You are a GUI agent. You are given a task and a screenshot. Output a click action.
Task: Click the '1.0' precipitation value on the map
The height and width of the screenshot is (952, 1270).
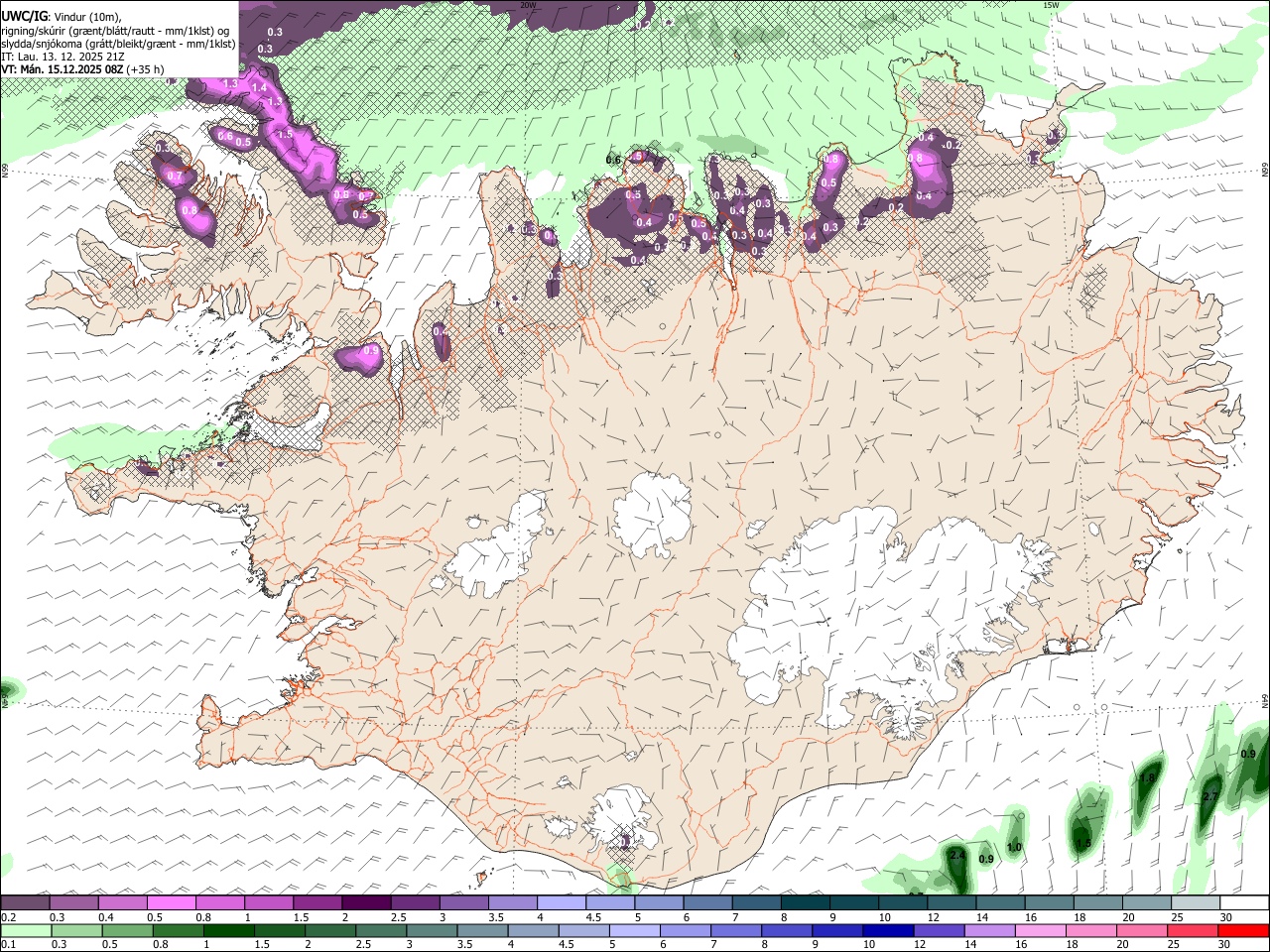tap(1014, 847)
